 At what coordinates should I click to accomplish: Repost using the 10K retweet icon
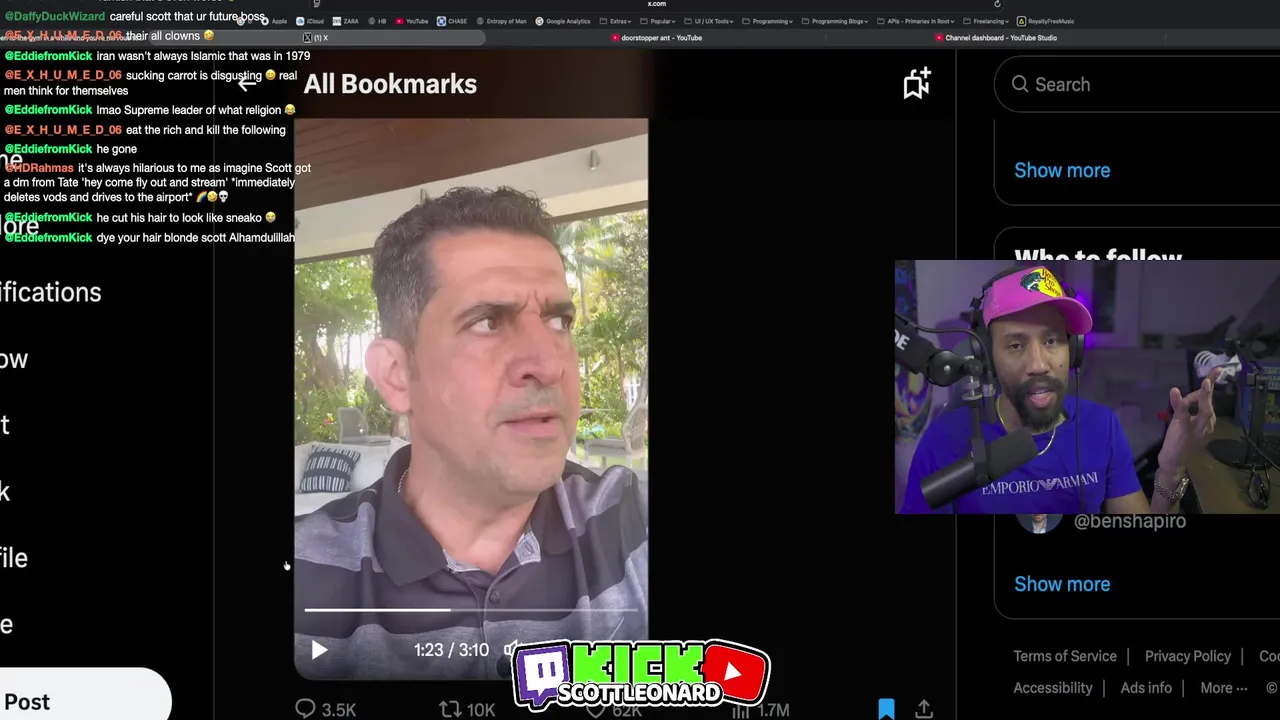tap(450, 709)
